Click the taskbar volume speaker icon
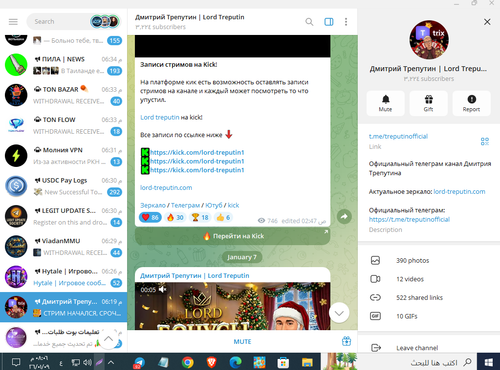 88,362
